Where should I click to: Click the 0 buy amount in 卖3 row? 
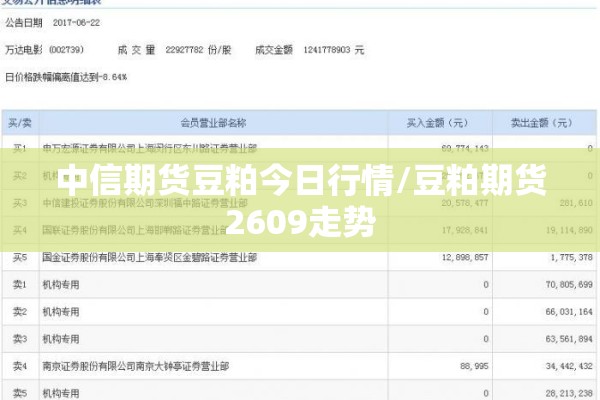point(486,339)
